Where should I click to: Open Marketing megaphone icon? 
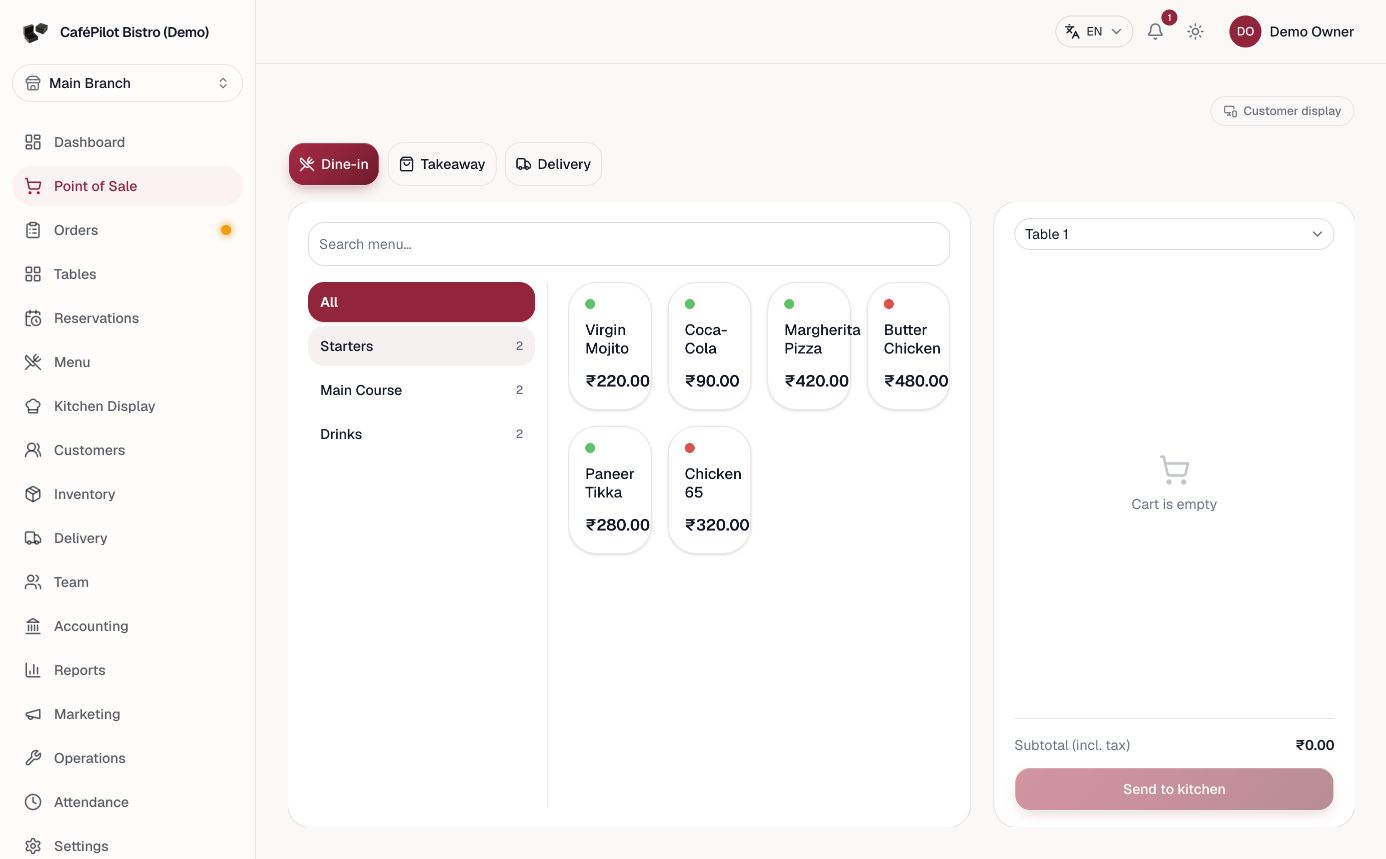tap(33, 714)
